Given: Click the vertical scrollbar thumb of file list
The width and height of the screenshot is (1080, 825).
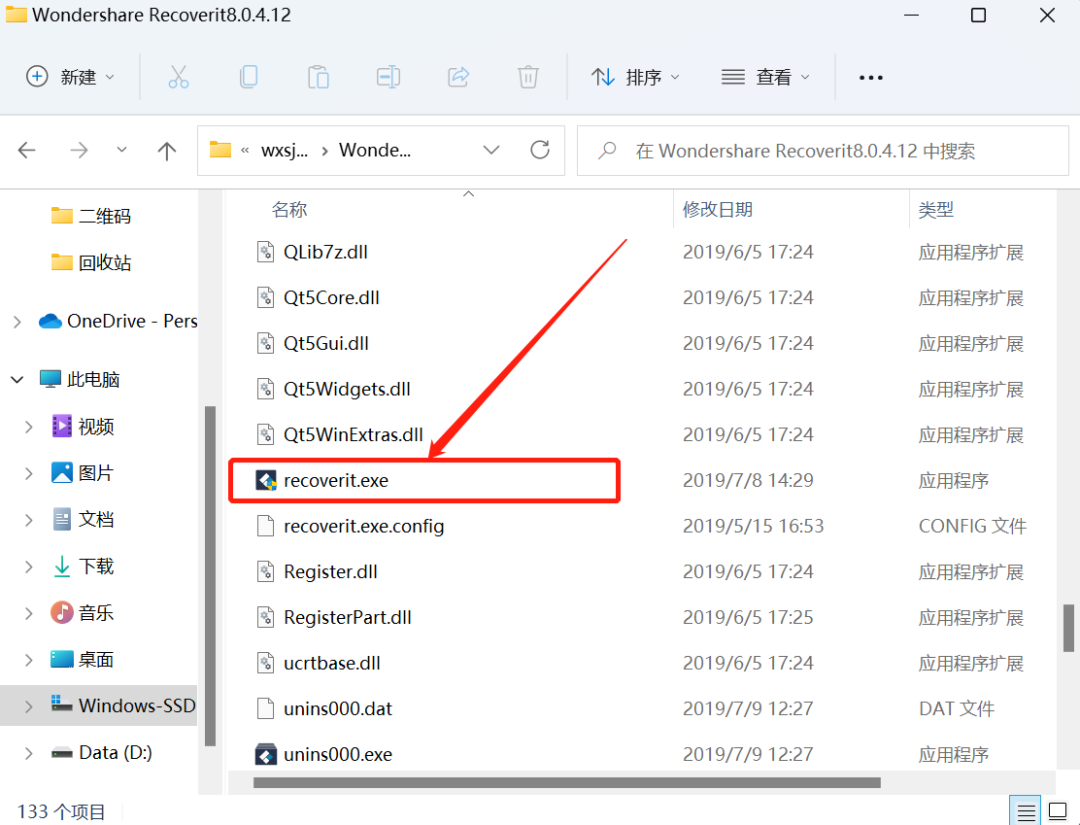Looking at the screenshot, I should pyautogui.click(x=1068, y=628).
